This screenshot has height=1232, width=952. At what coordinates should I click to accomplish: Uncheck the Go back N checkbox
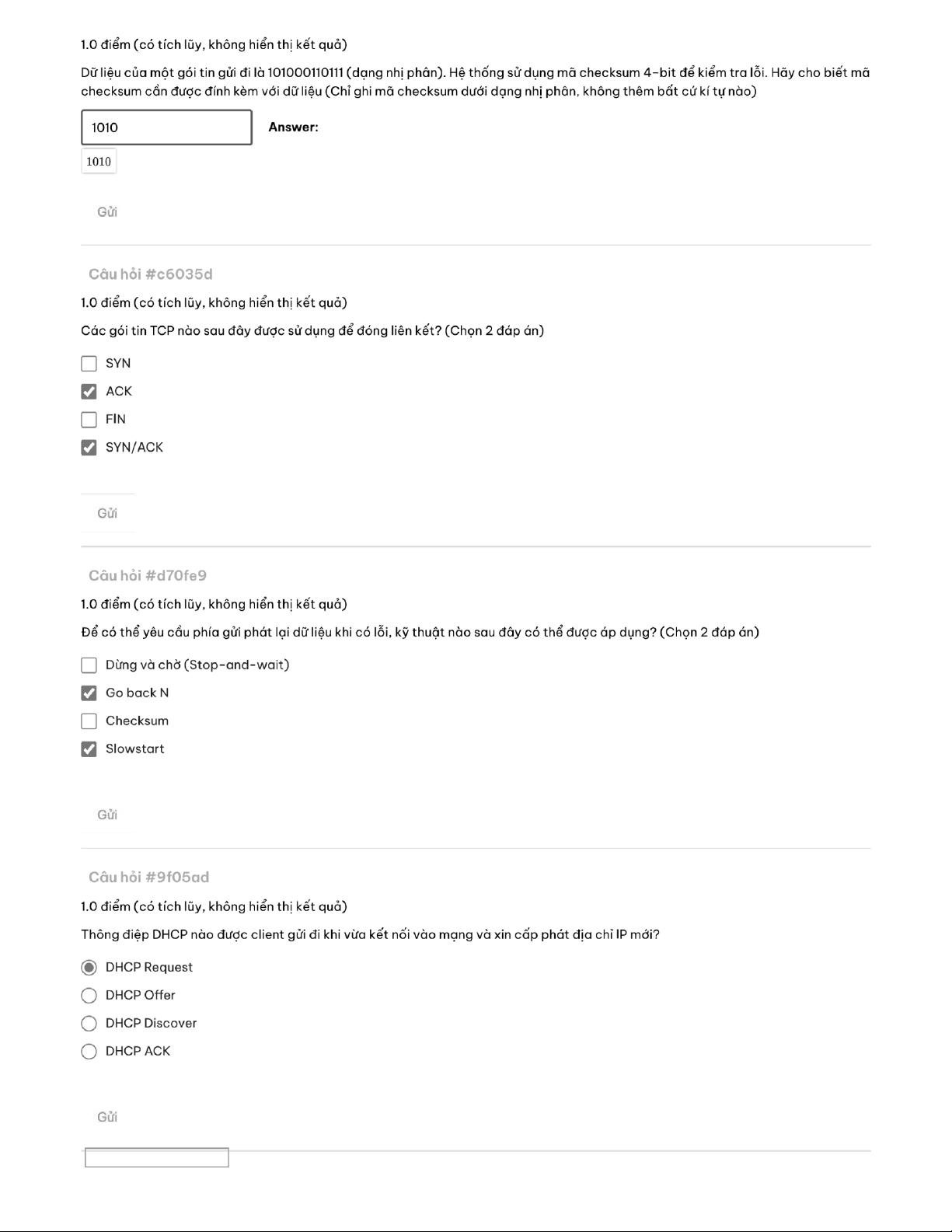pos(89,693)
